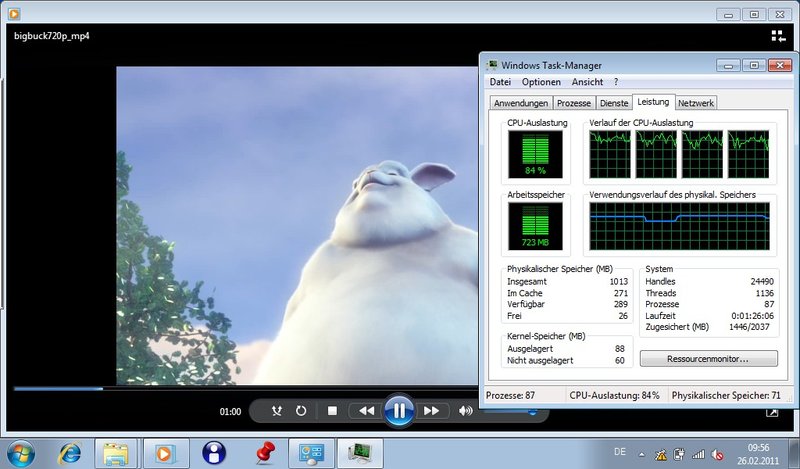The height and width of the screenshot is (469, 800).
Task: Toggle repeat in Media Player controls
Action: point(301,411)
